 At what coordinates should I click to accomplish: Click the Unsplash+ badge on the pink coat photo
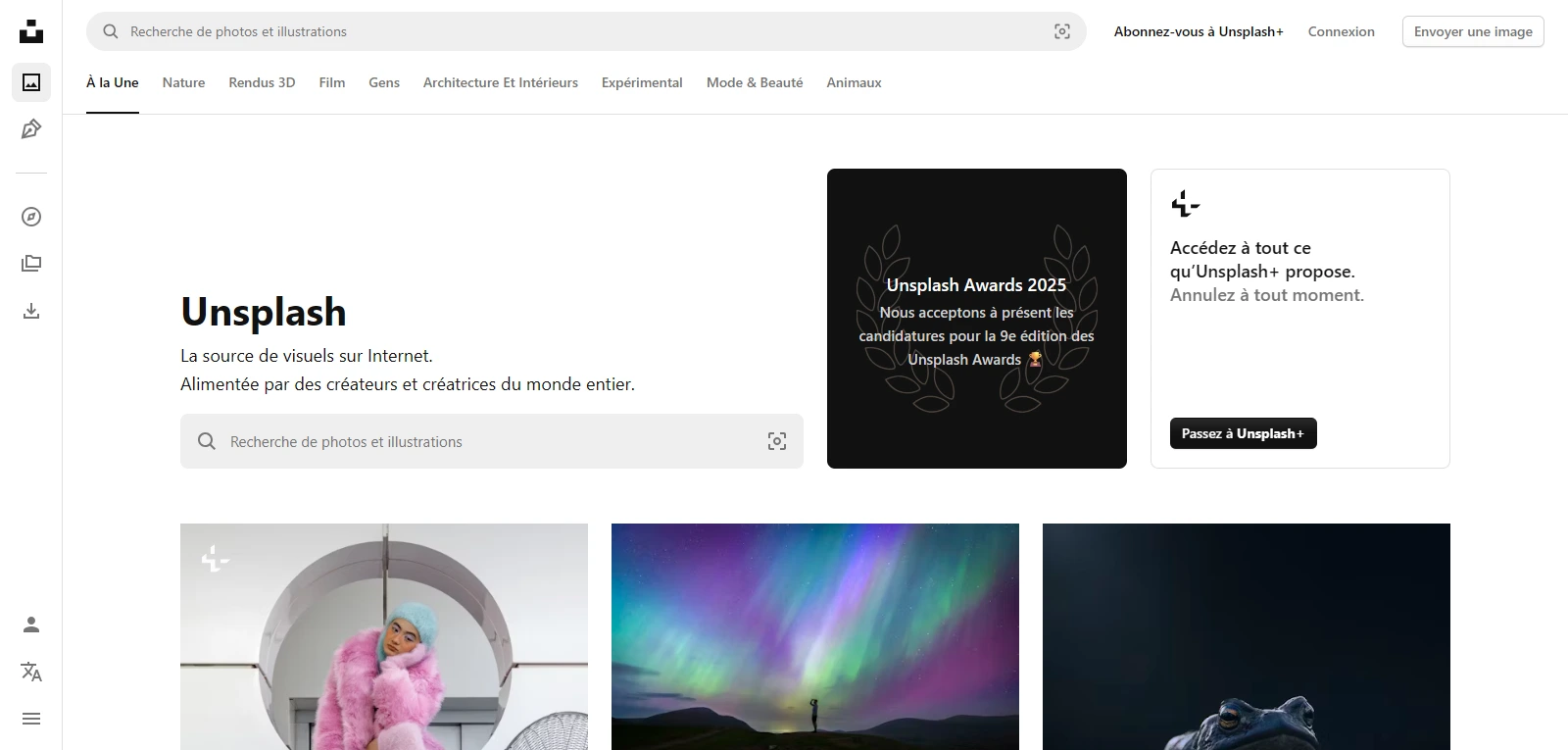[215, 558]
